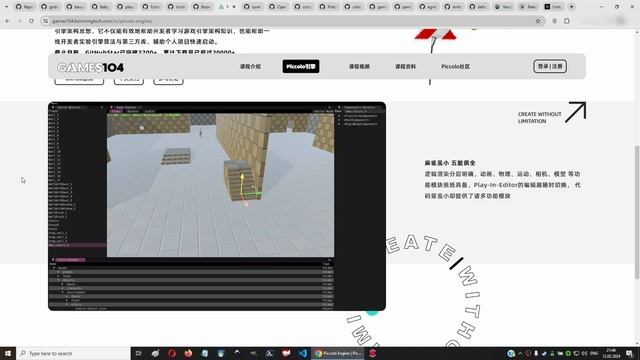Click the 登录 | 注册 login button
This screenshot has width=640, height=360.
click(x=550, y=66)
